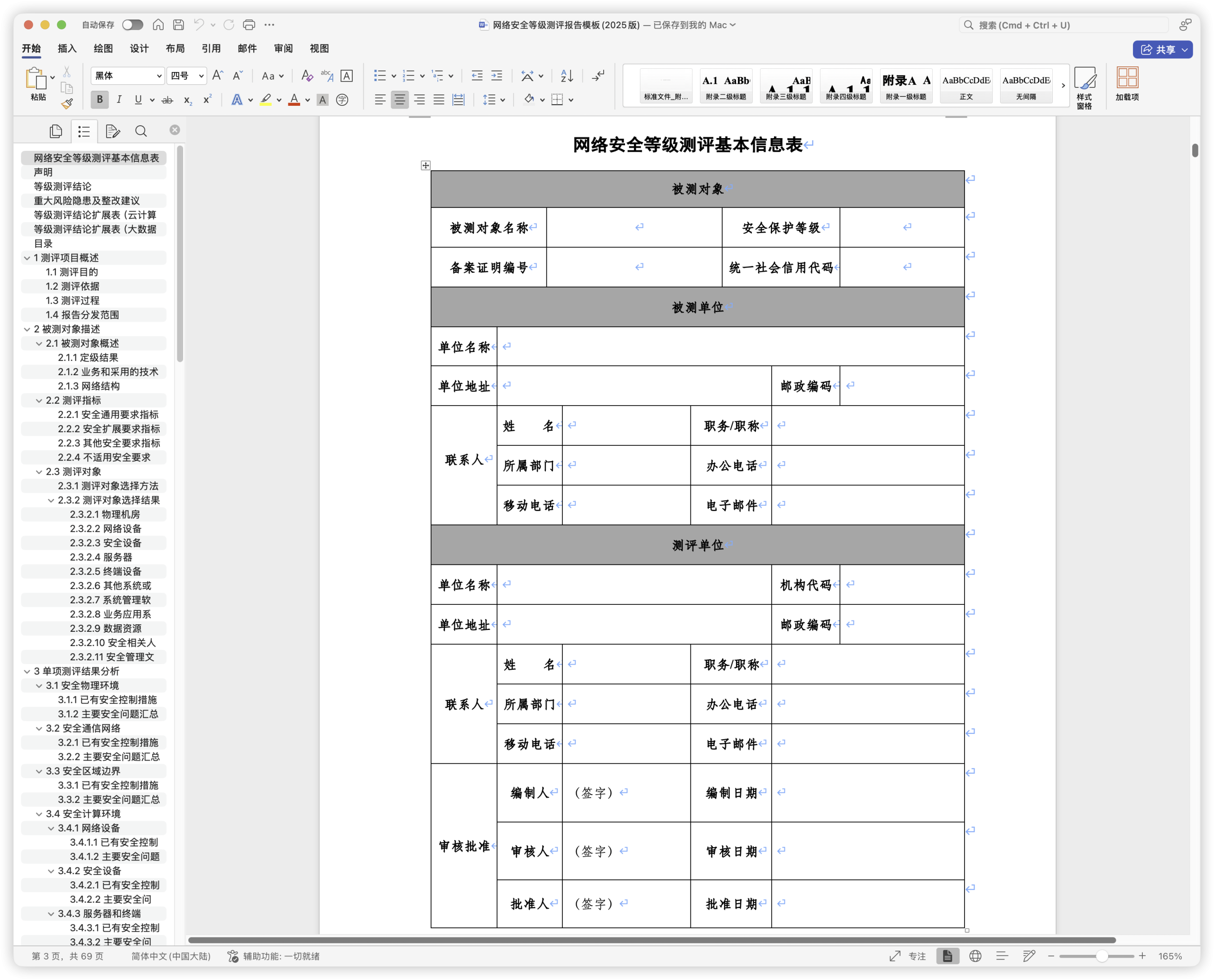This screenshot has width=1214, height=980.
Task: Click the Undo arrow icon
Action: (x=199, y=25)
